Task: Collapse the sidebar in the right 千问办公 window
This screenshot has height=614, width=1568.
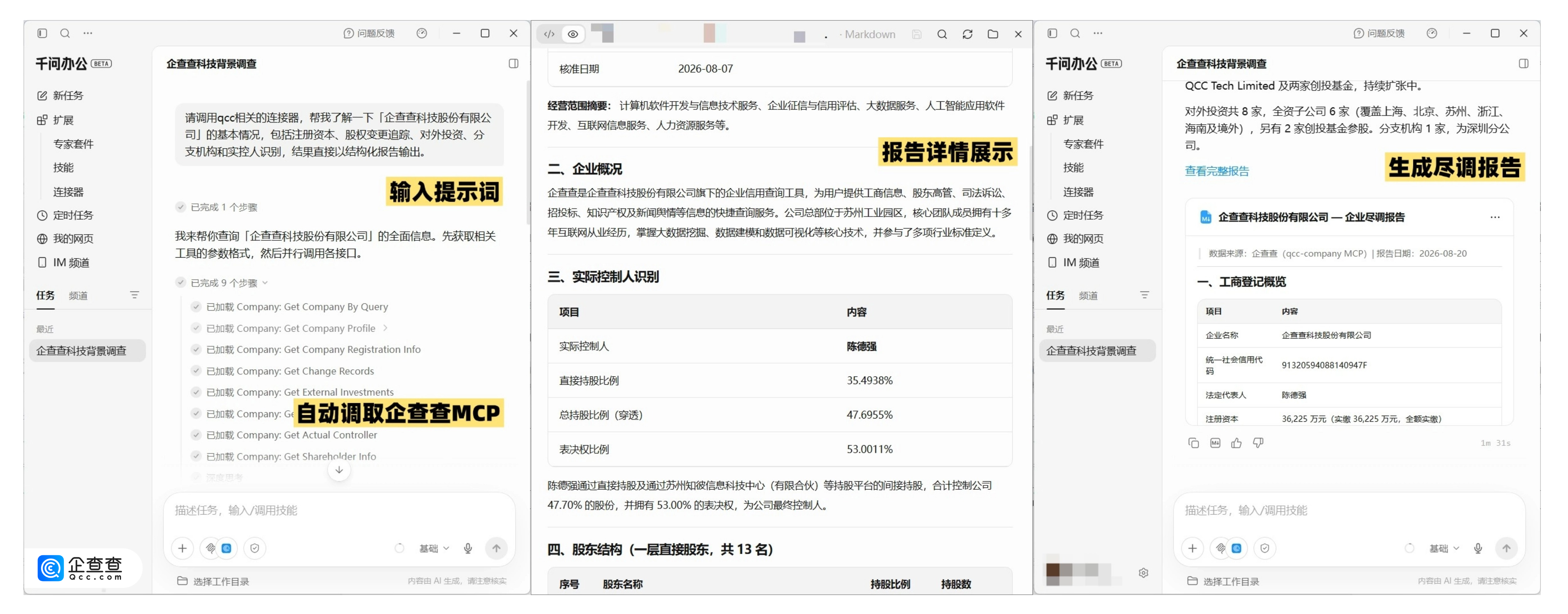Action: [1052, 34]
